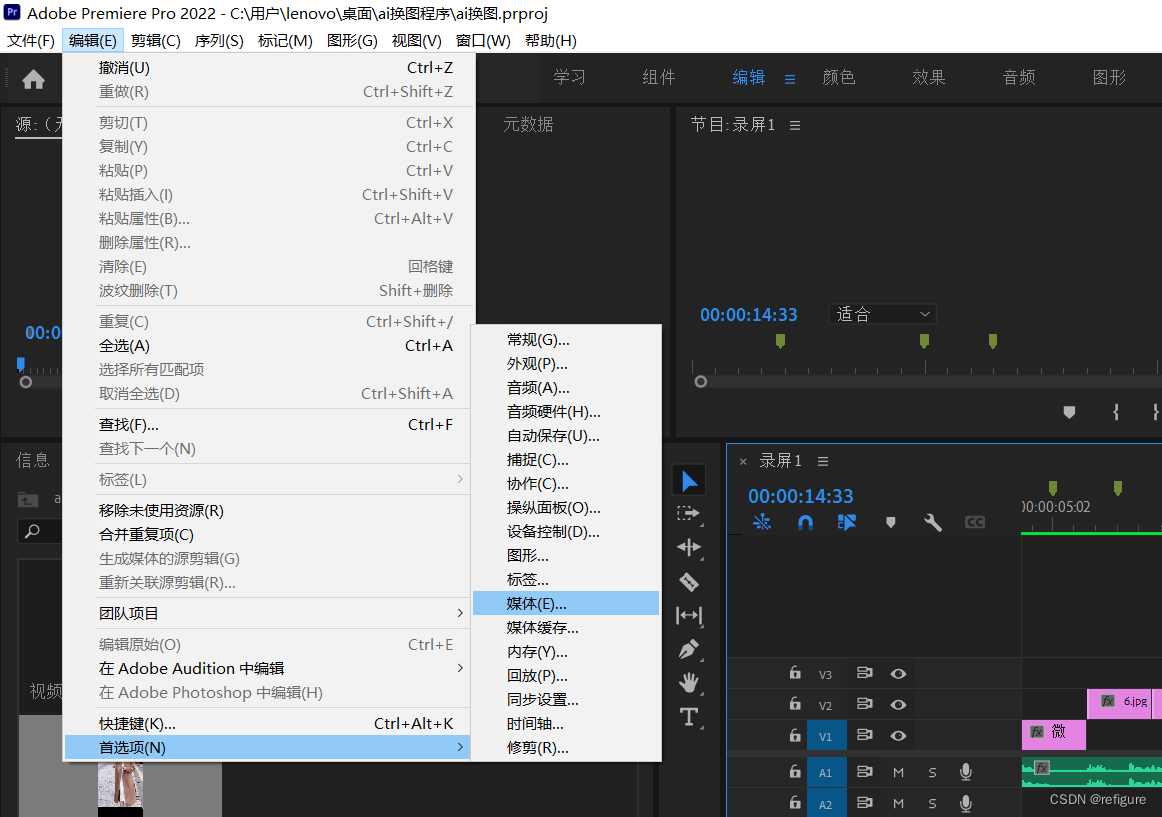Open the 文件(F) menu

30,41
